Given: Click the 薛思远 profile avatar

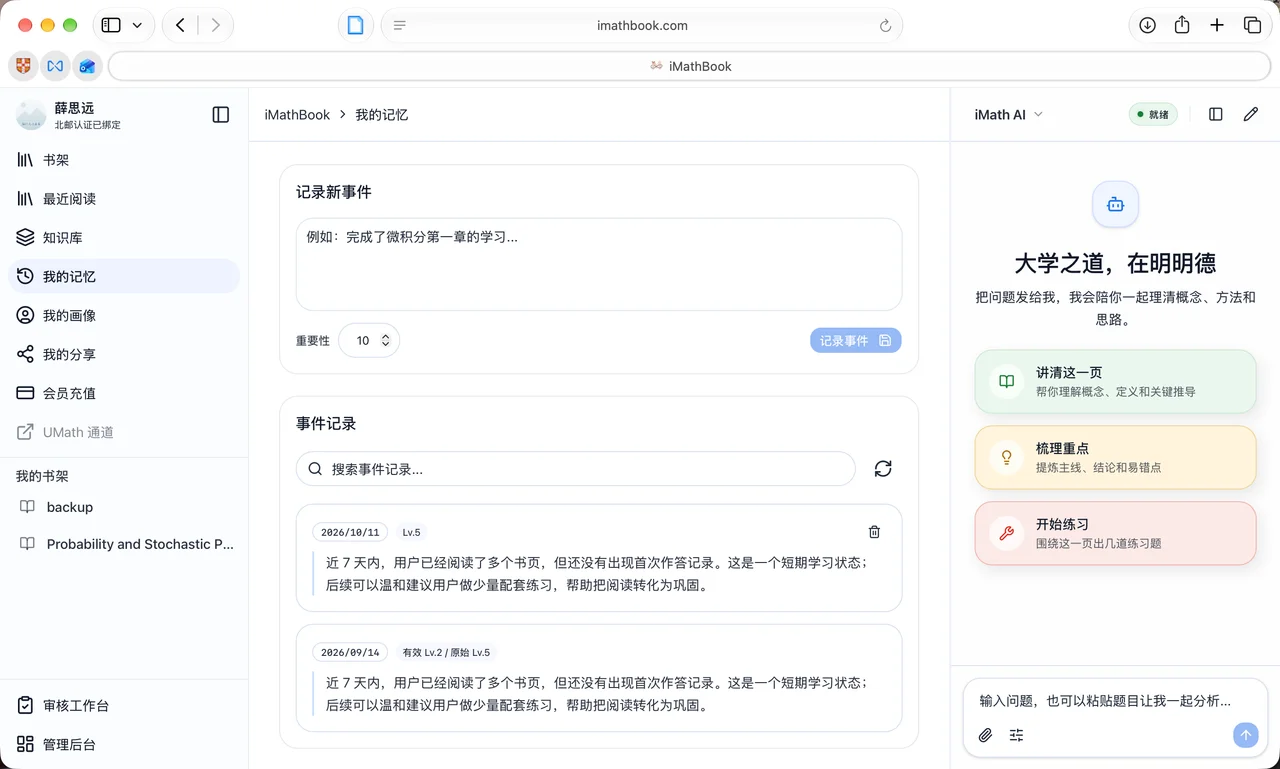Looking at the screenshot, I should [31, 115].
